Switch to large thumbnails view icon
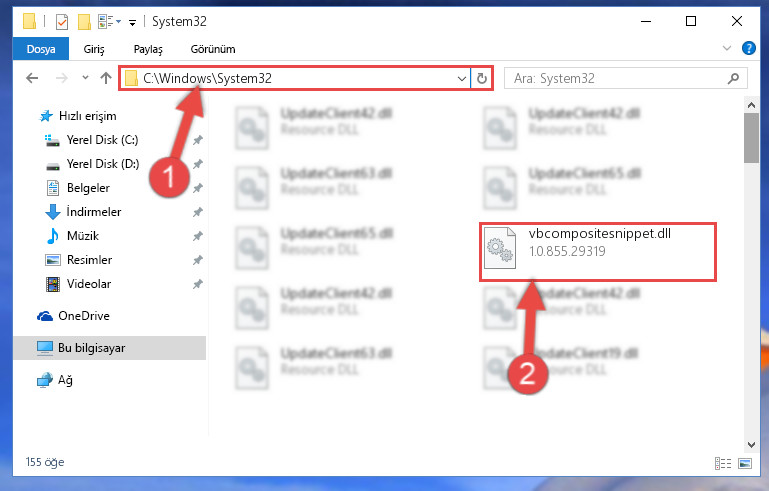769x491 pixels. tap(745, 463)
